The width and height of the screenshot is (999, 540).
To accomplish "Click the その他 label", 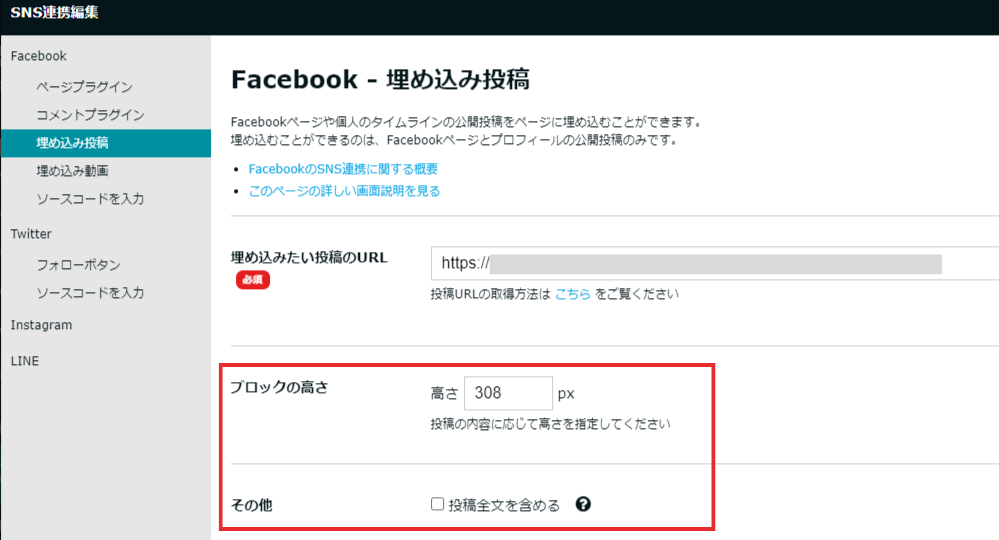I will 252,505.
